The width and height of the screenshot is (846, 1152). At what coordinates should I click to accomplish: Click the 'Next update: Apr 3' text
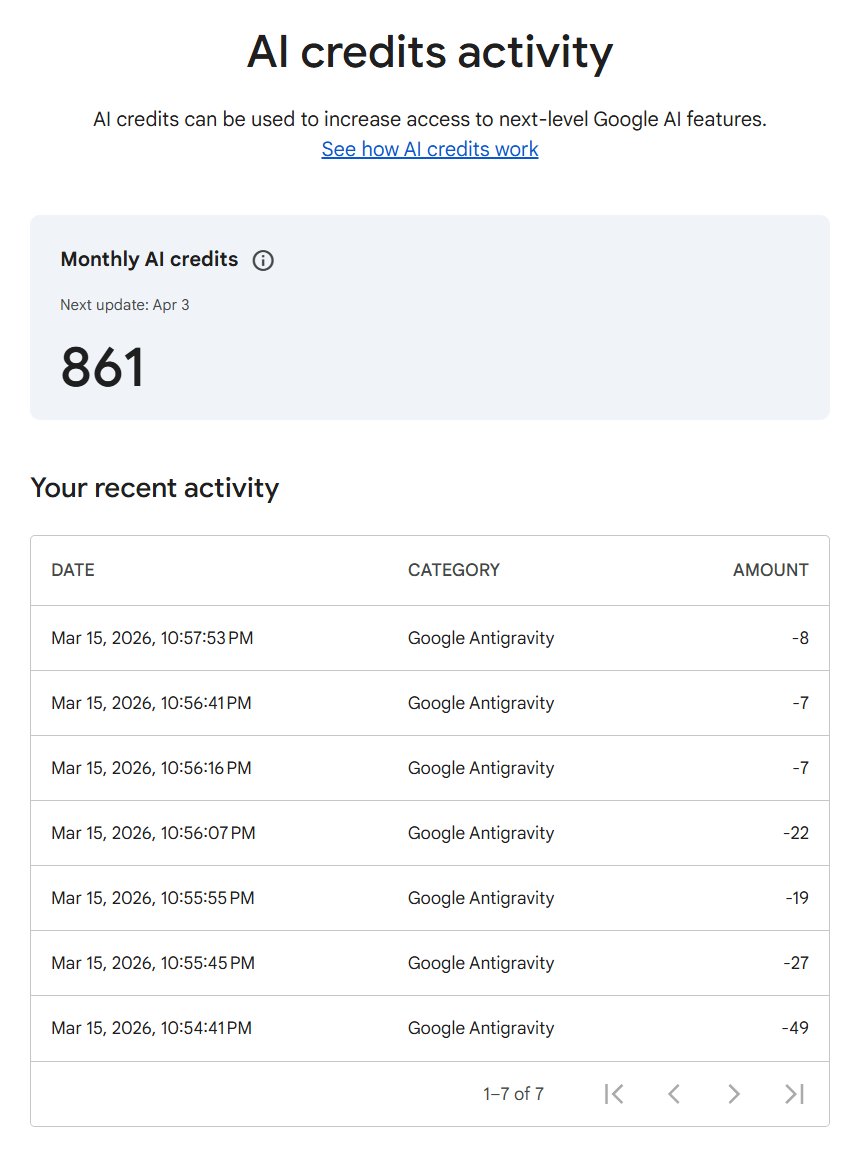(125, 305)
